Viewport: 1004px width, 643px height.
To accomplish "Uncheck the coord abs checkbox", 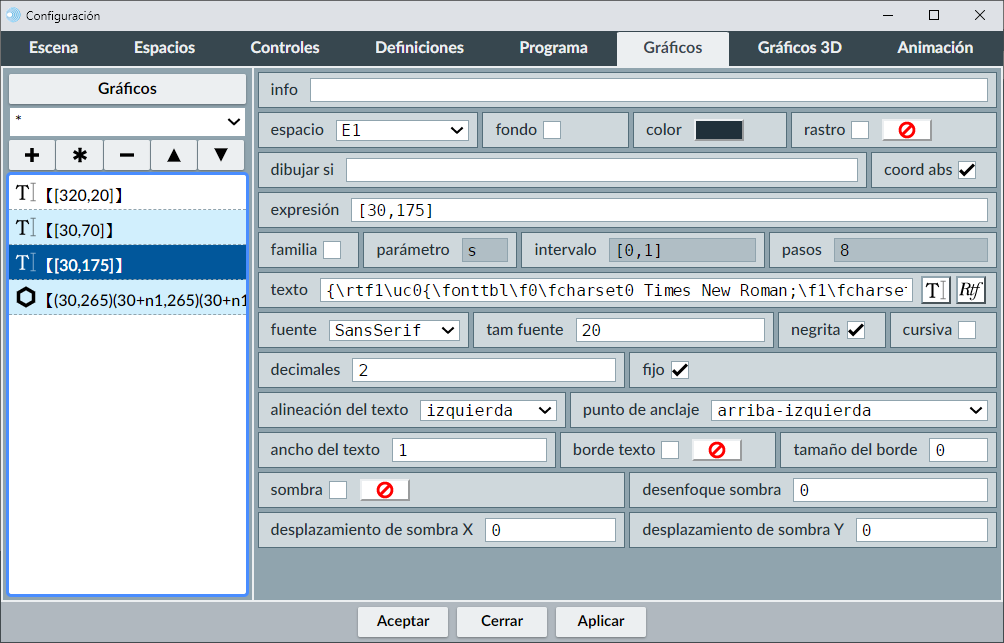I will (967, 170).
